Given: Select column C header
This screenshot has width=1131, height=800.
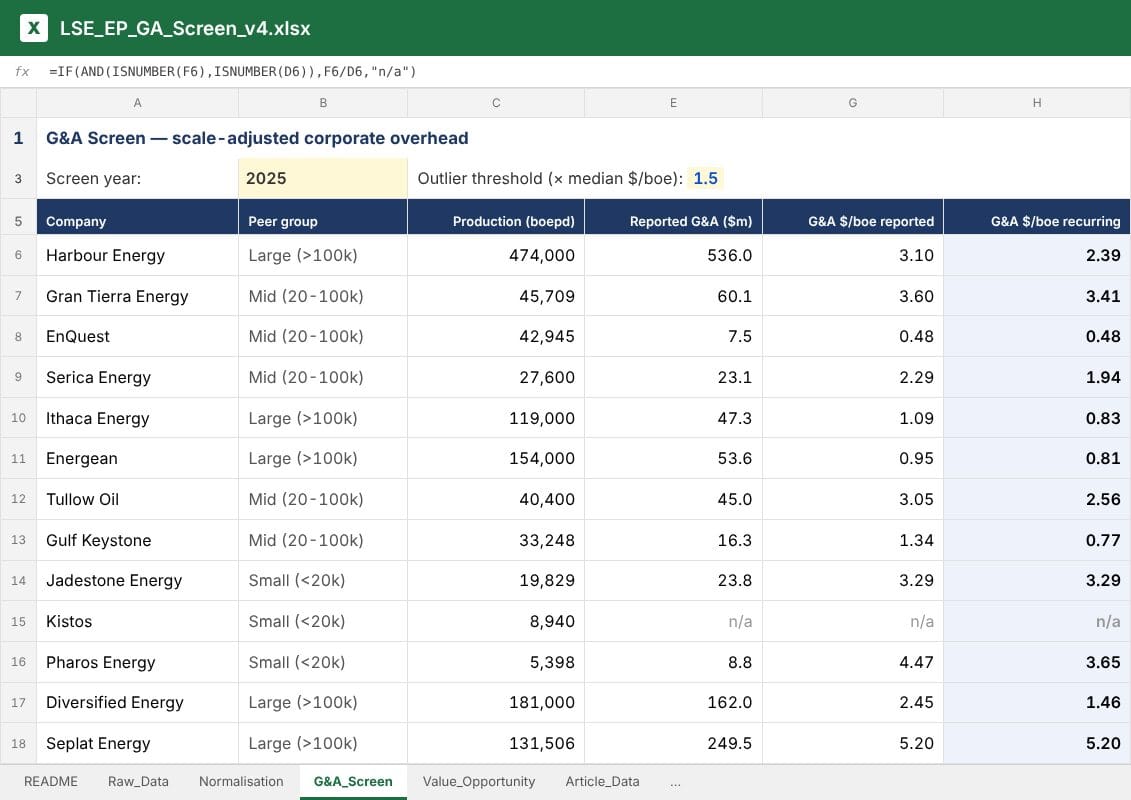Looking at the screenshot, I should click(496, 103).
